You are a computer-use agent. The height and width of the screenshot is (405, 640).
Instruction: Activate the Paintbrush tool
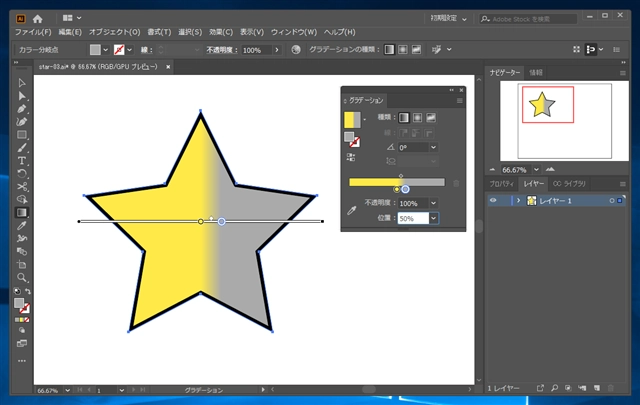(22, 148)
